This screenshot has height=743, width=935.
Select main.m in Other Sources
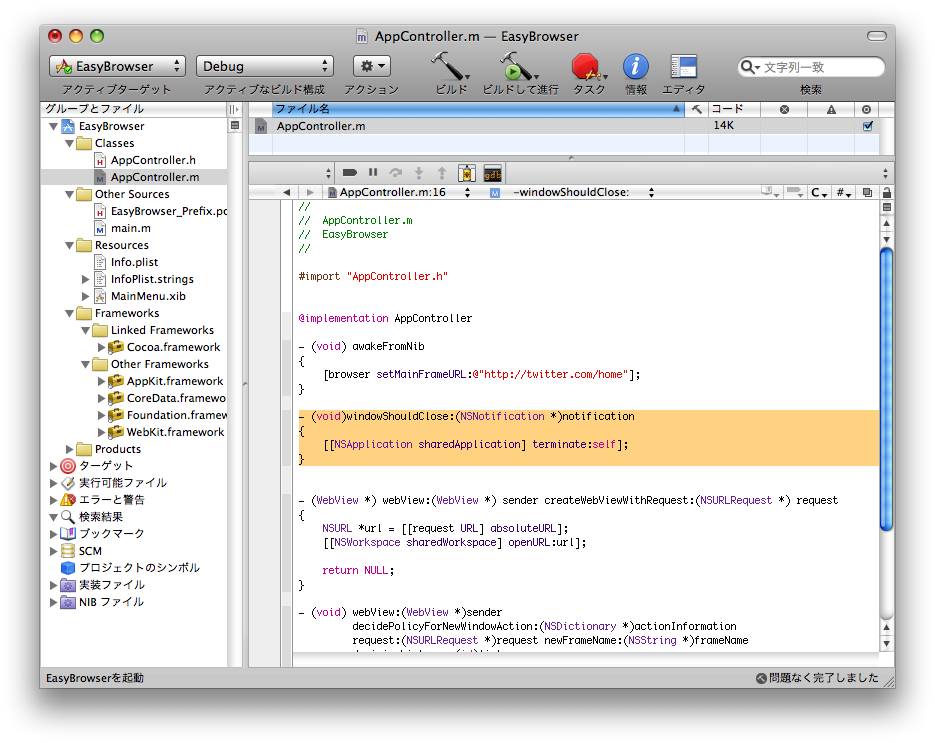pos(131,228)
